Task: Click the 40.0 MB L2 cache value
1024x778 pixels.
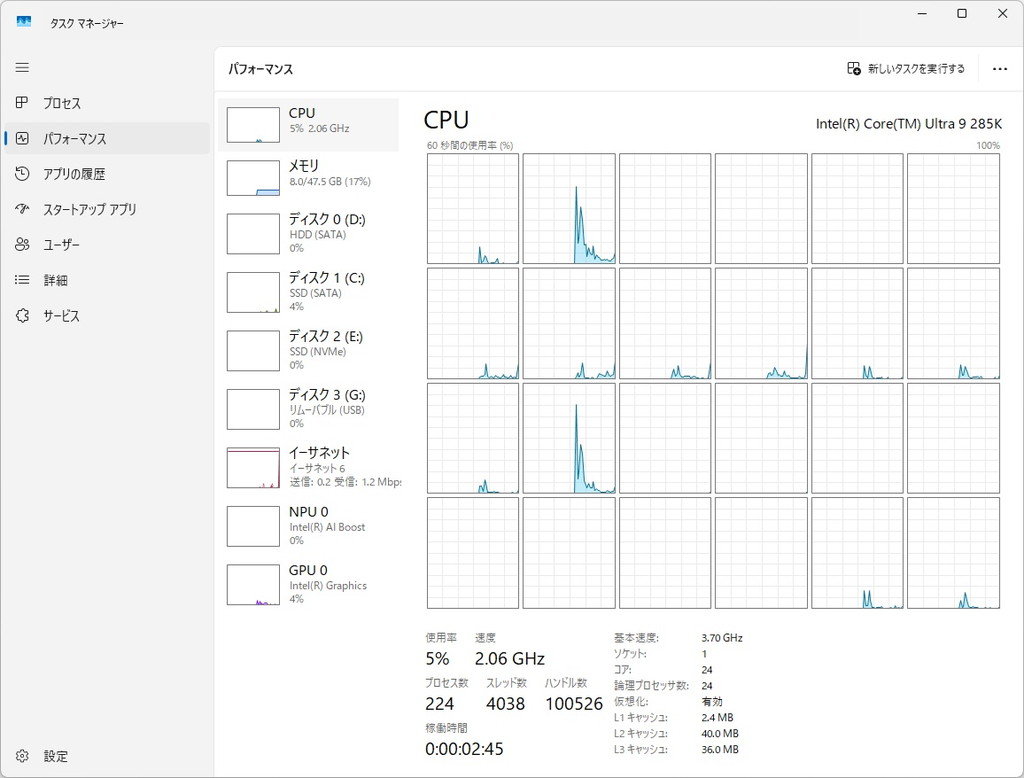Action: pyautogui.click(x=720, y=733)
